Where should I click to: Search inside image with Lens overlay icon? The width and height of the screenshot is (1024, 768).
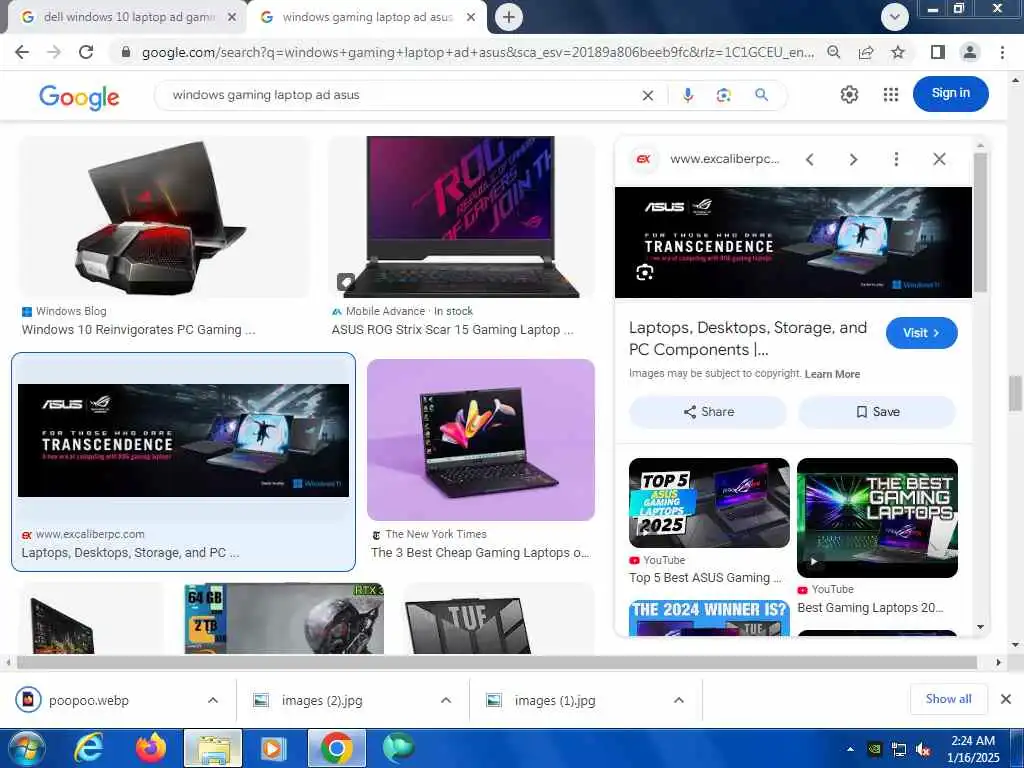point(645,273)
